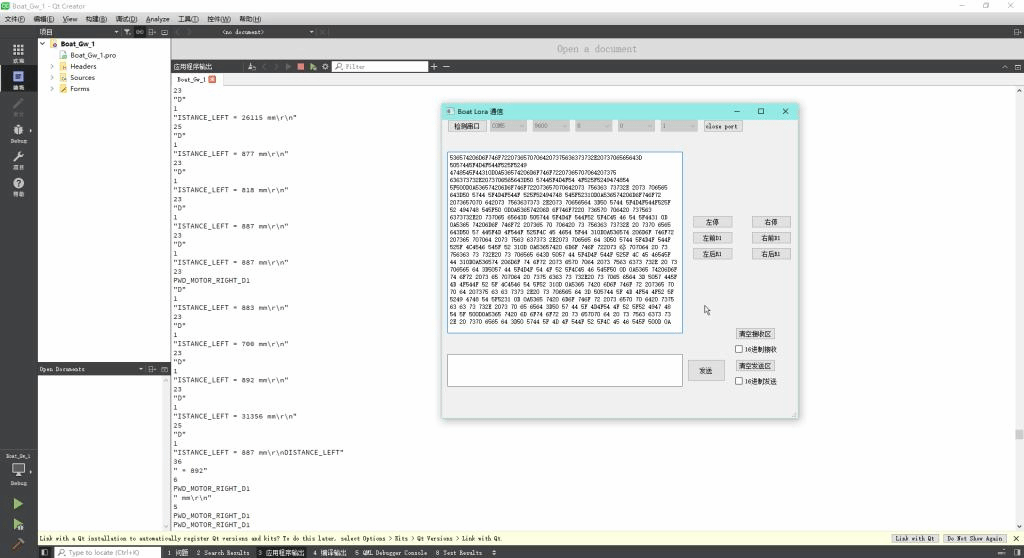Image resolution: width=1024 pixels, height=558 pixels.
Task: Collapse the Boat_Gw_1 project tree node
Action: pos(43,44)
